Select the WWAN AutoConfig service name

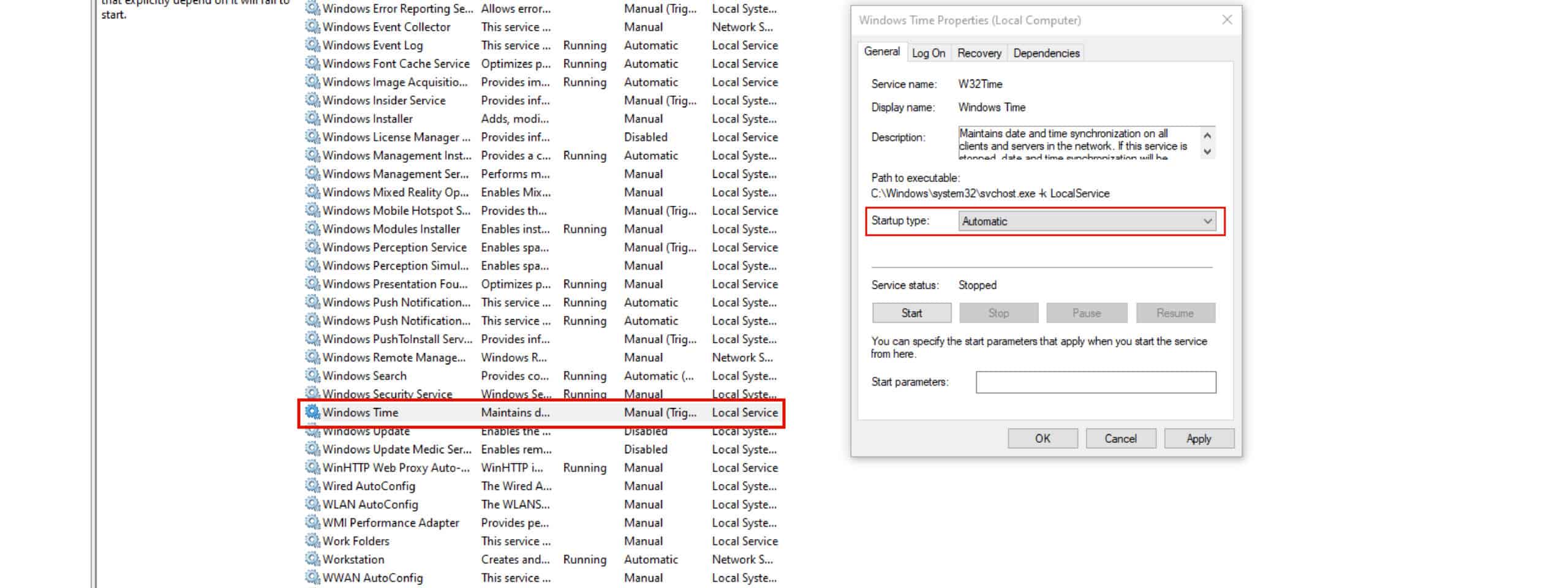372,578
